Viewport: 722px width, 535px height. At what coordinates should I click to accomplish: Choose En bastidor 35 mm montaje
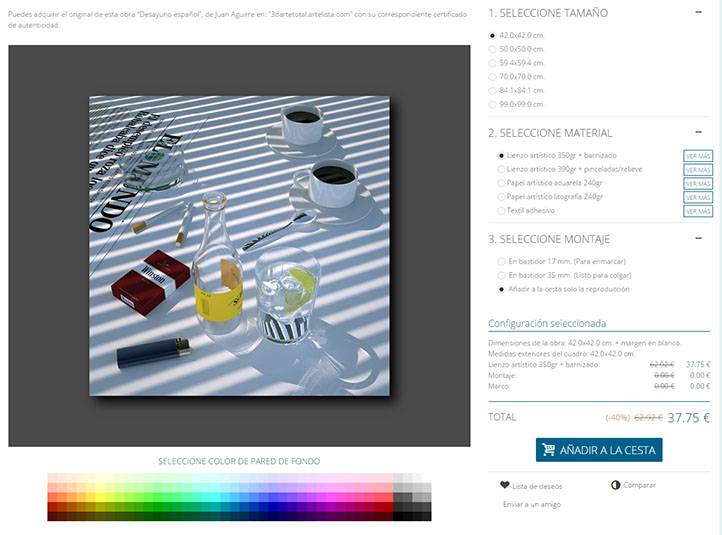[501, 275]
